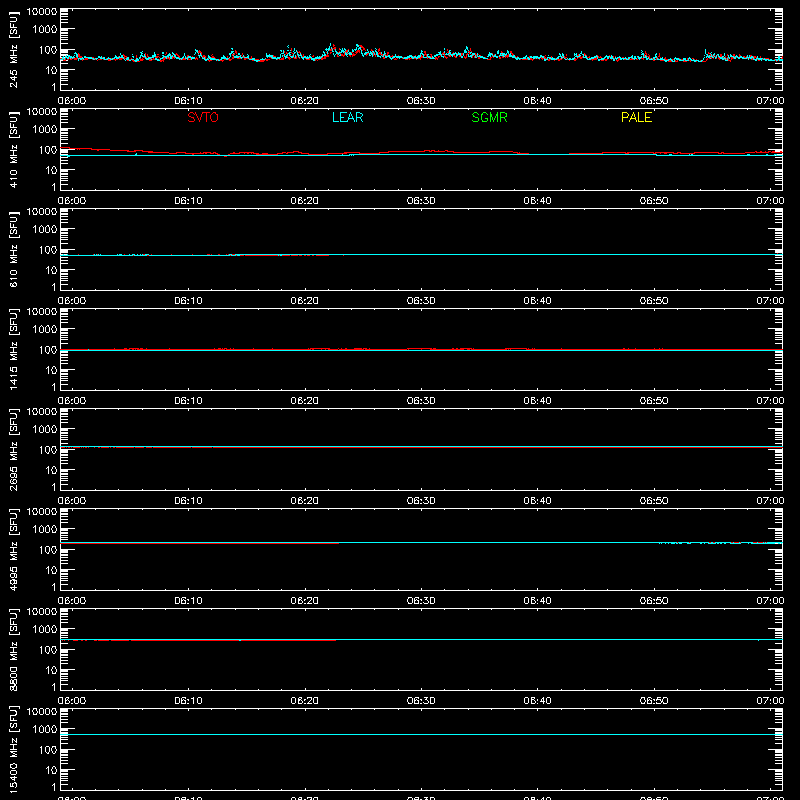
Task: Select the 2695 MHz [SFU] axis title
Action: coord(13,449)
